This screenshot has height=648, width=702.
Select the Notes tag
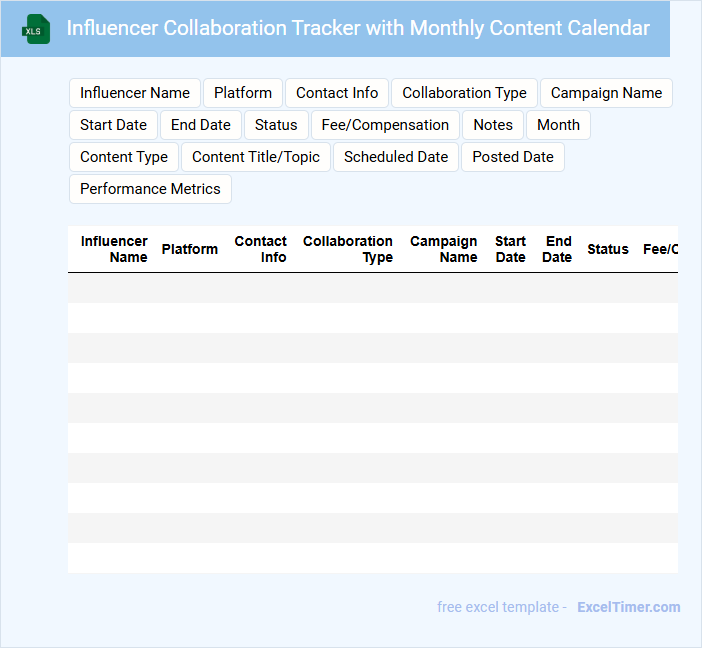493,125
